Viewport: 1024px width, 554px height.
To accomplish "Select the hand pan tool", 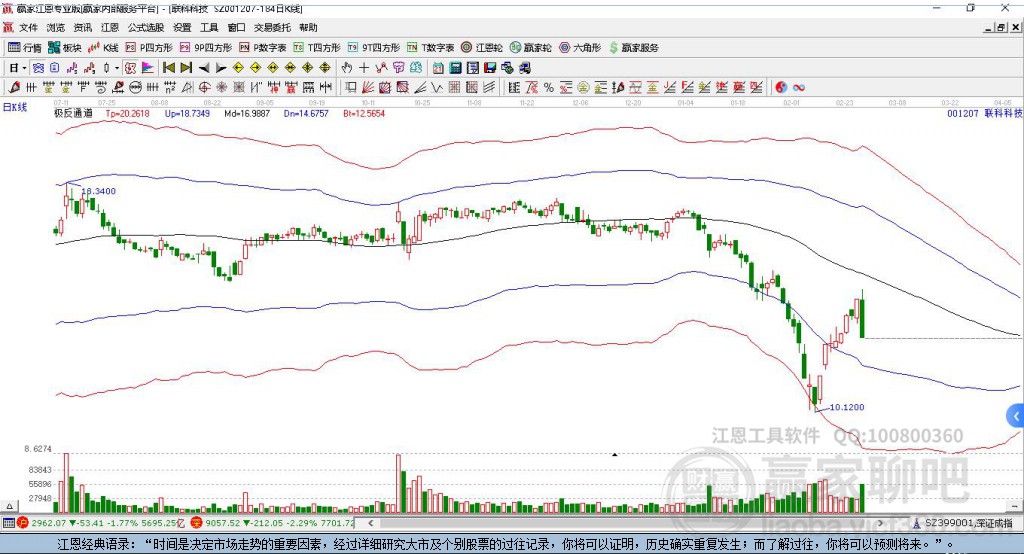I will pyautogui.click(x=347, y=67).
